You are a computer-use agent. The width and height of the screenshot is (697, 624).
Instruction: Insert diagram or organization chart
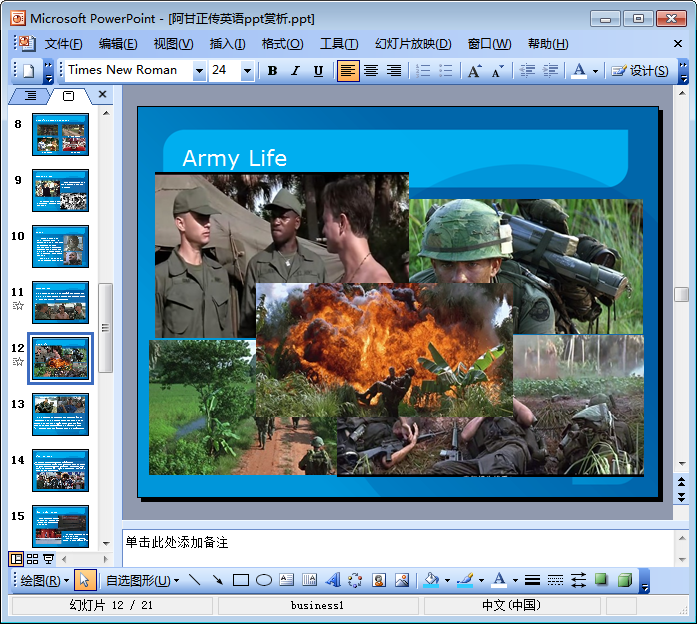pos(355,580)
